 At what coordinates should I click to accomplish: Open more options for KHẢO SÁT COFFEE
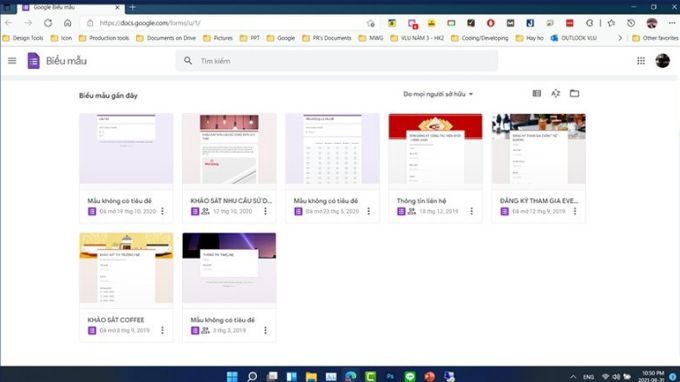click(x=163, y=330)
